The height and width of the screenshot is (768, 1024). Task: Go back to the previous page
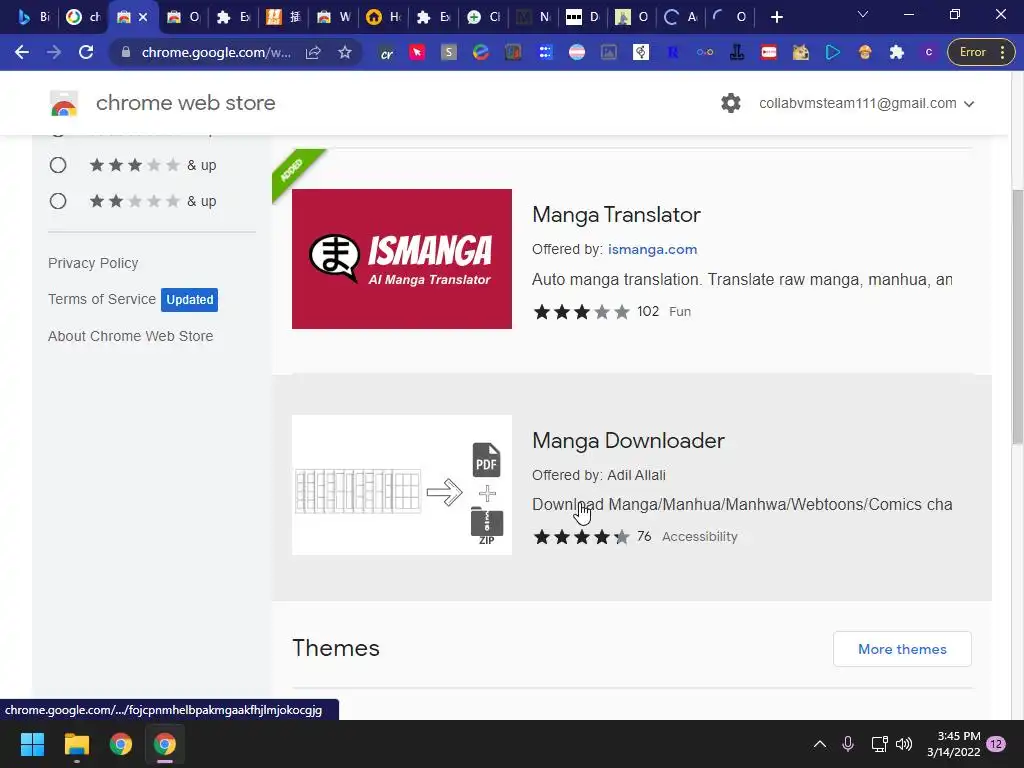[22, 52]
